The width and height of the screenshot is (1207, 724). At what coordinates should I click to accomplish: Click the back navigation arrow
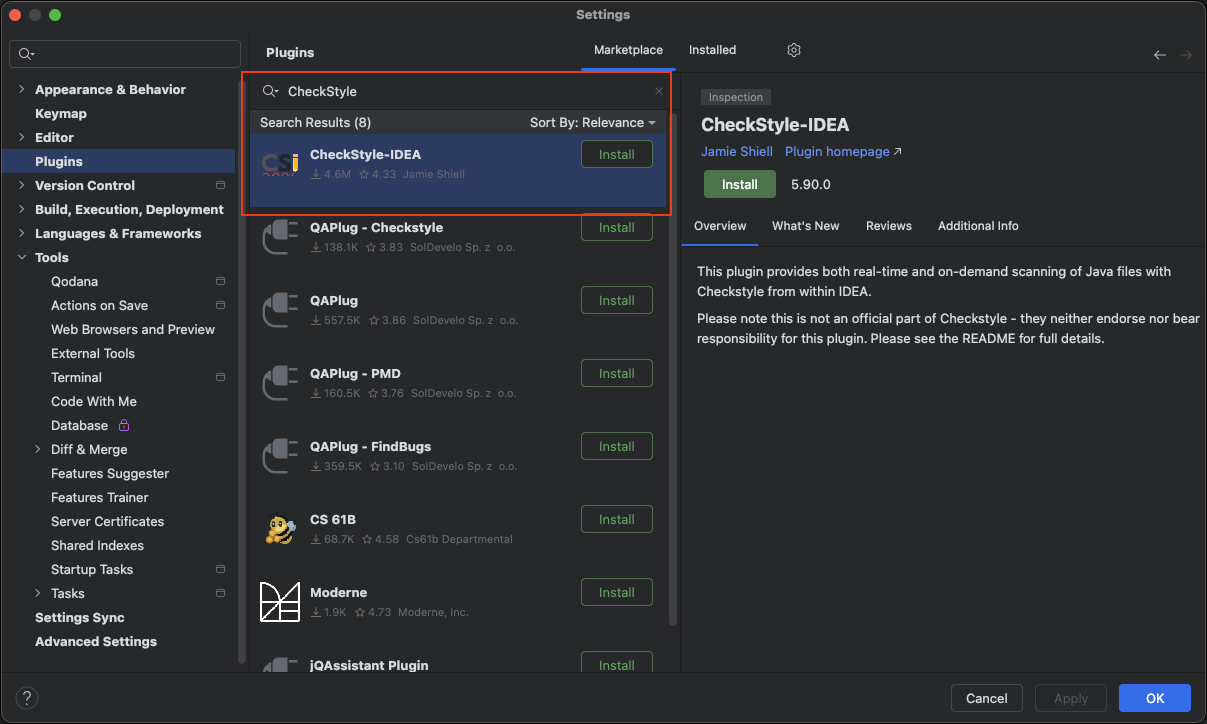click(1160, 55)
